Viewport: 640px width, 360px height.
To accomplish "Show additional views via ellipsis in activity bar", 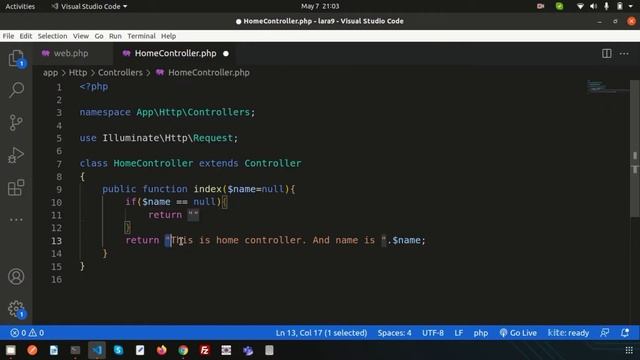I will pyautogui.click(x=16, y=220).
